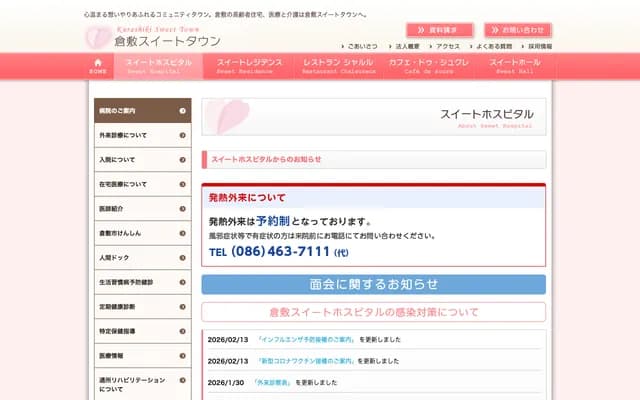
Task: Open the スイートホール navigation item
Action: point(515,66)
